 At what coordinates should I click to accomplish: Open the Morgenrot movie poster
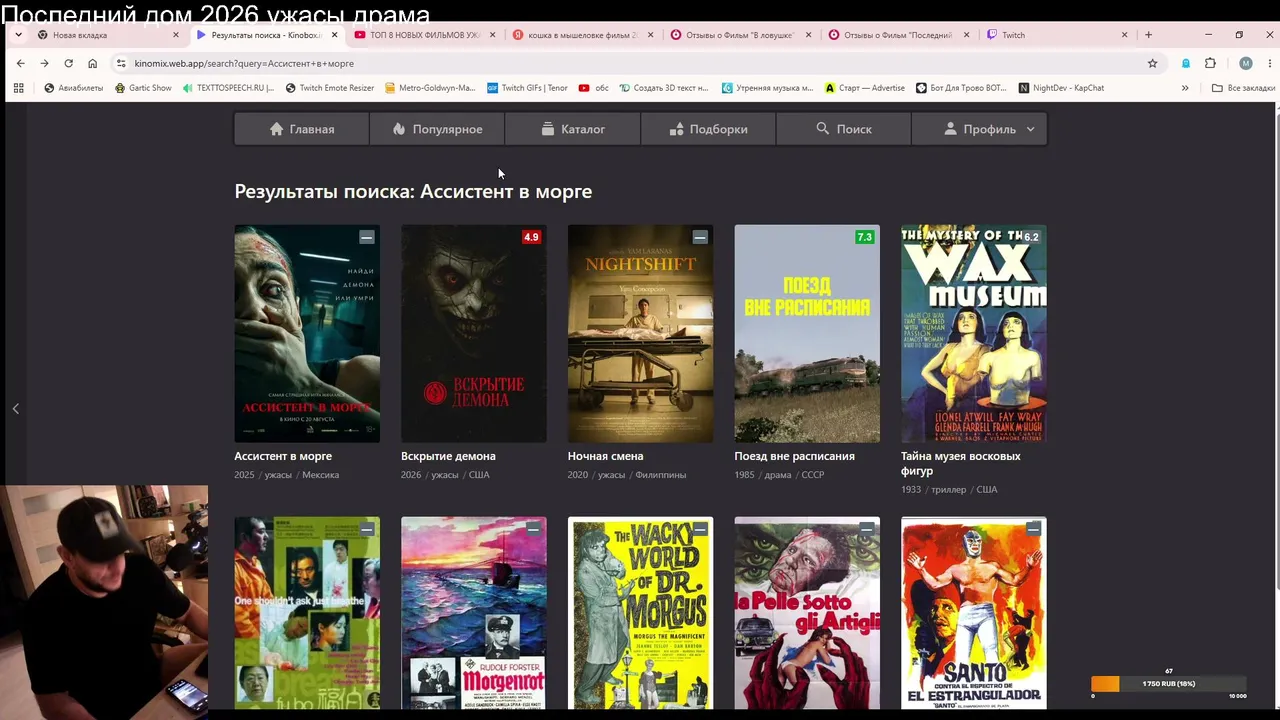tap(474, 613)
